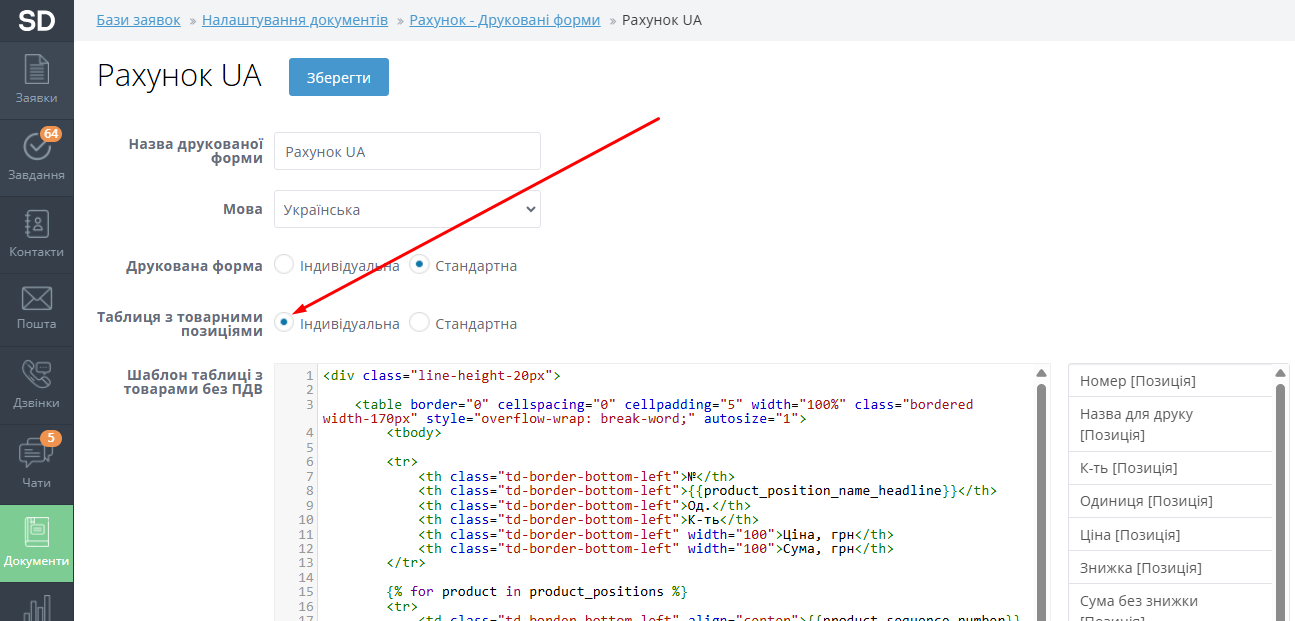Viewport: 1295px width, 621px height.
Task: Open Заявки section in sidebar
Action: 36,80
